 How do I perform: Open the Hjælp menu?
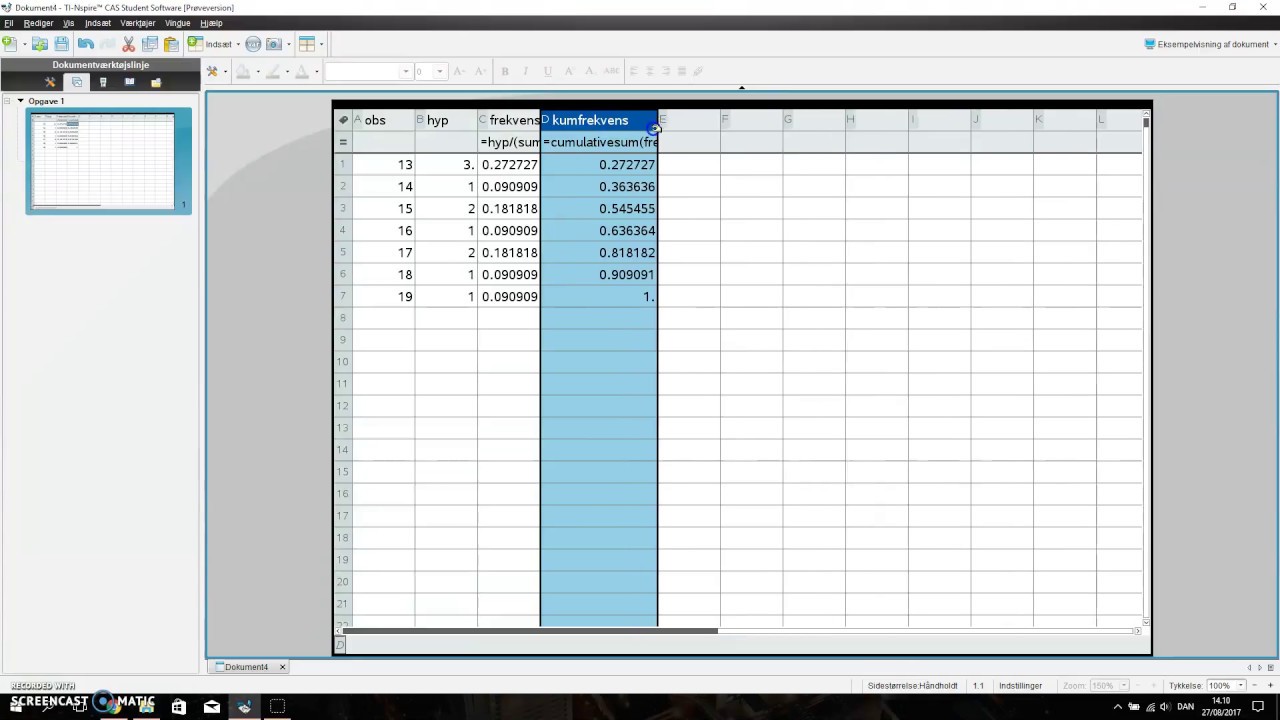click(211, 23)
